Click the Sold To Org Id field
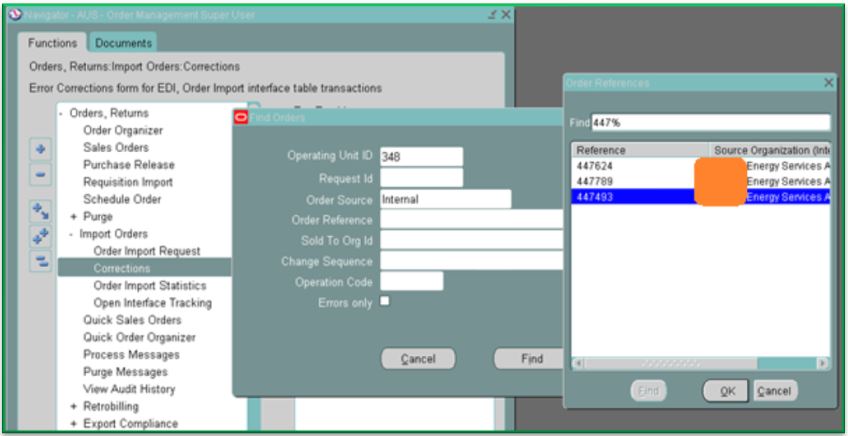Image resolution: width=848 pixels, height=436 pixels. pyautogui.click(x=472, y=240)
